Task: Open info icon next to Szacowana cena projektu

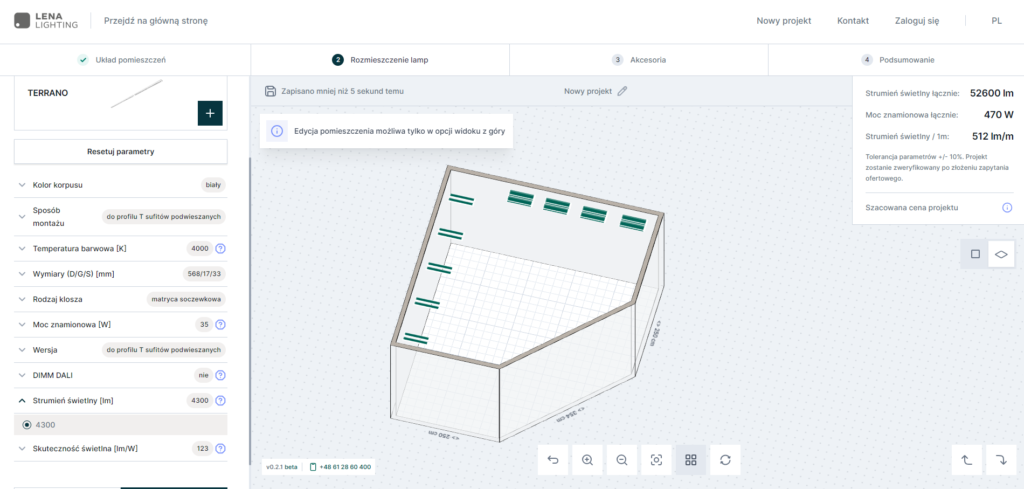Action: click(1007, 208)
